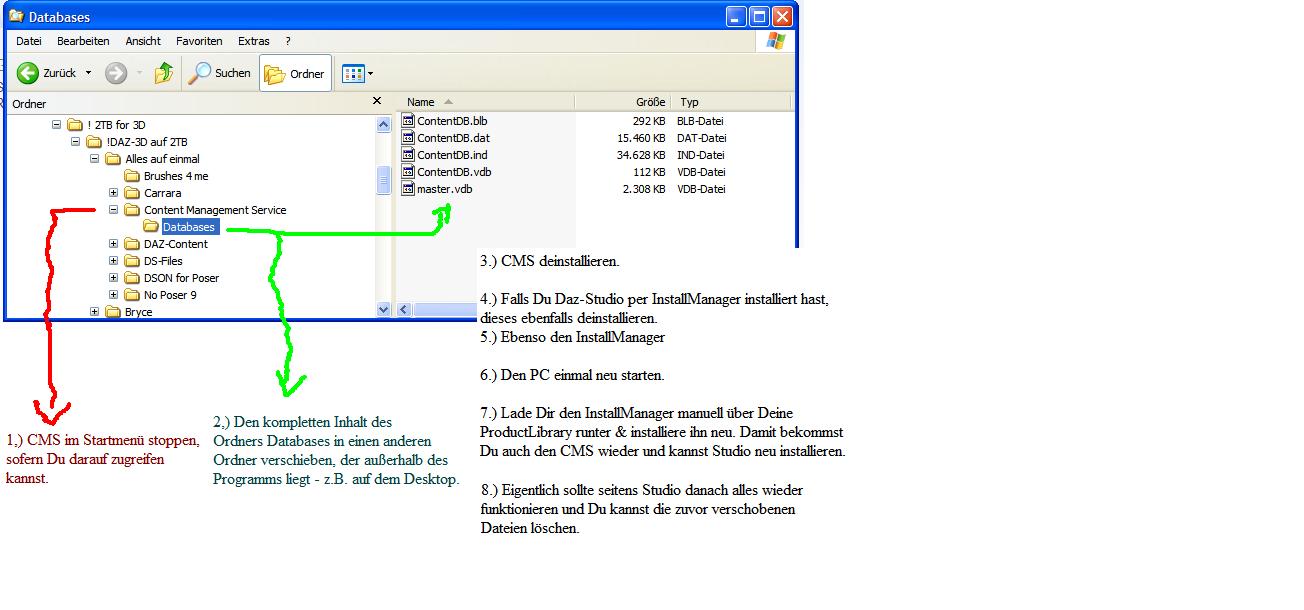Open the Favoriten menu

[199, 41]
